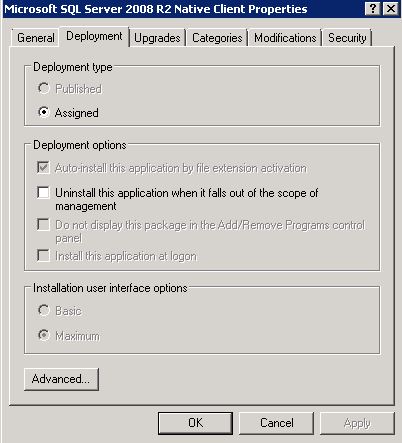
Task: Close the Native Client Properties dialog
Action: point(391,8)
